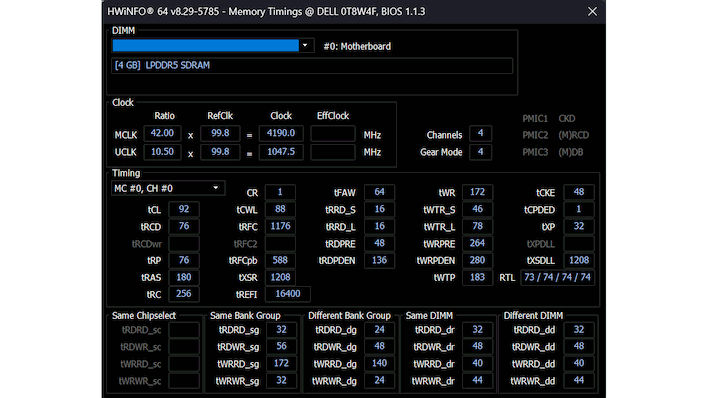Screen dimensions: 708x398
Task: Select the tWRPRE value 264
Action: click(477, 243)
